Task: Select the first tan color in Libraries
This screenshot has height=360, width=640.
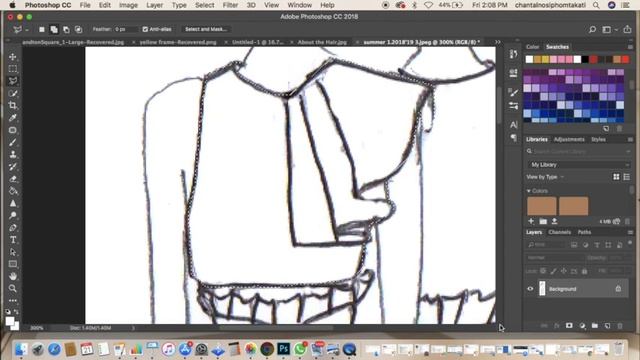Action: pos(542,206)
